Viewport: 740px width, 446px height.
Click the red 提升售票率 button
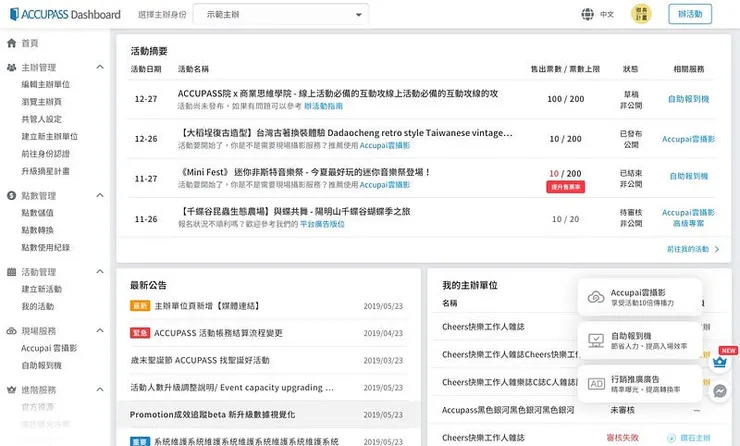(x=565, y=187)
